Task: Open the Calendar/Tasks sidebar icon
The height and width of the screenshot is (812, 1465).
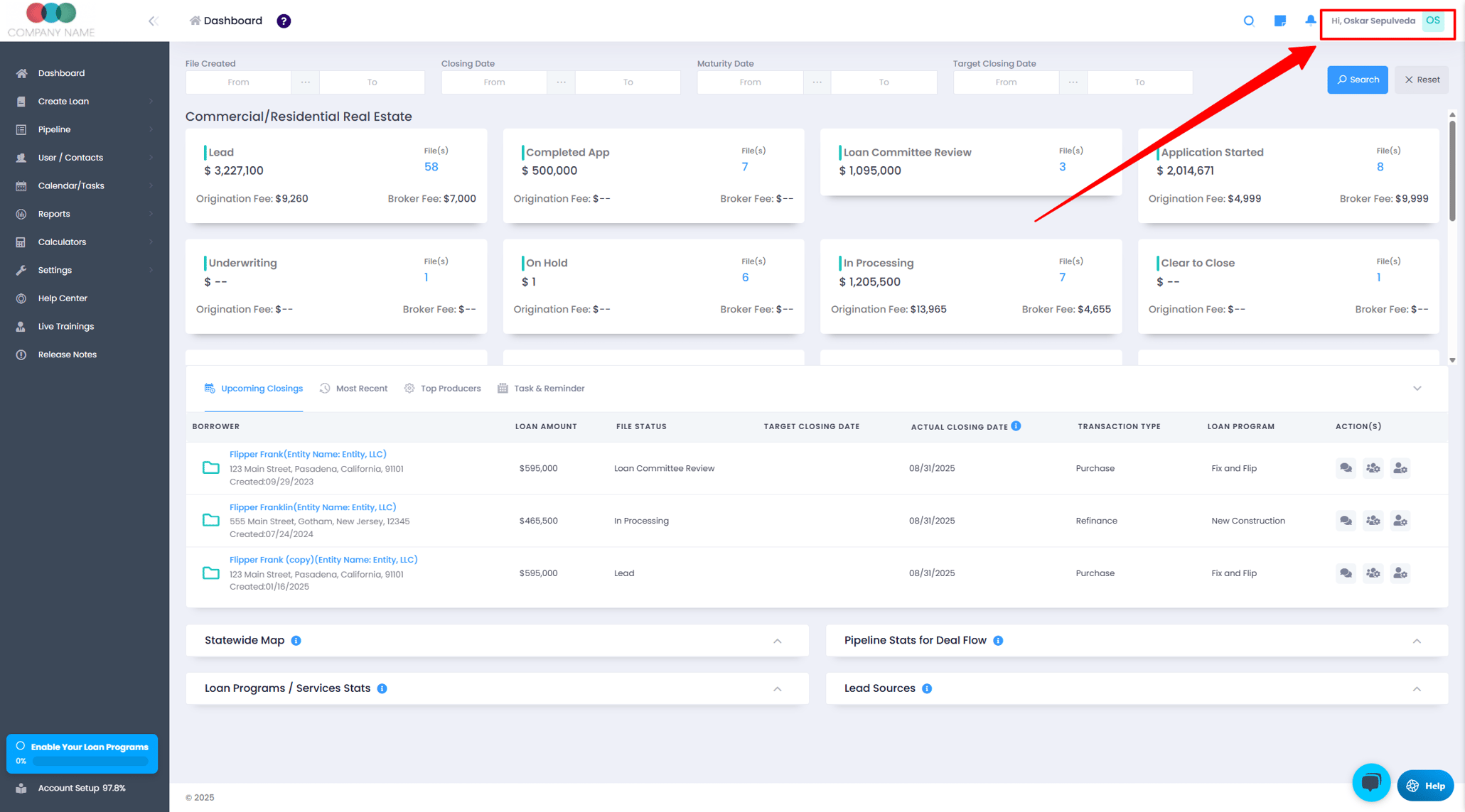Action: point(21,185)
